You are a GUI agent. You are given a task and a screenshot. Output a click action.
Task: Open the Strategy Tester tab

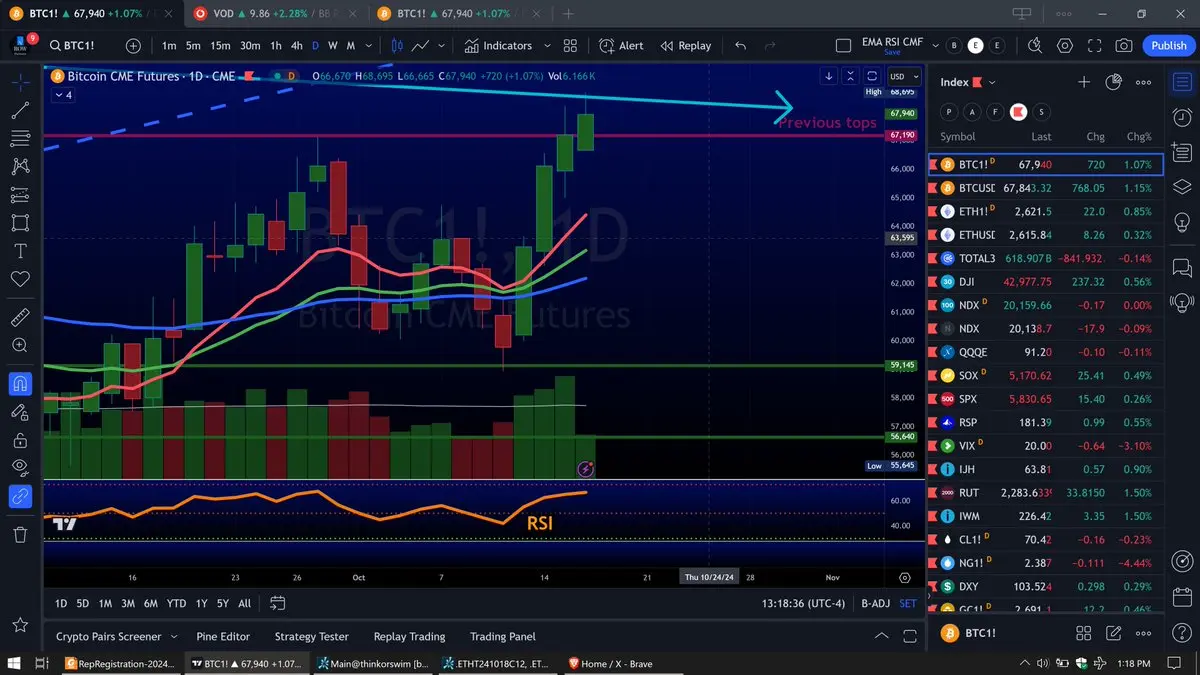[x=311, y=636]
